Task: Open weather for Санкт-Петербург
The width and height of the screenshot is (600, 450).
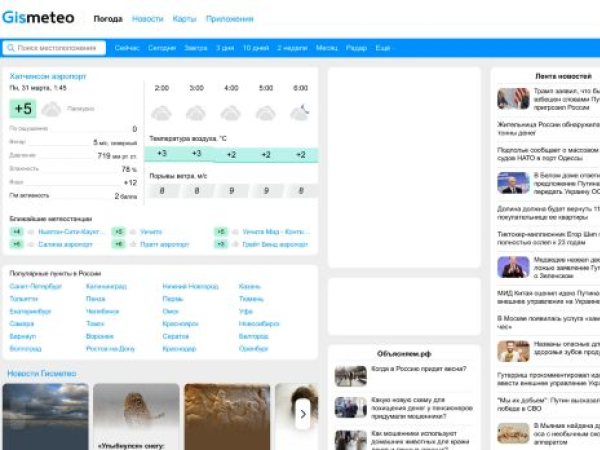Action: click(x=35, y=286)
